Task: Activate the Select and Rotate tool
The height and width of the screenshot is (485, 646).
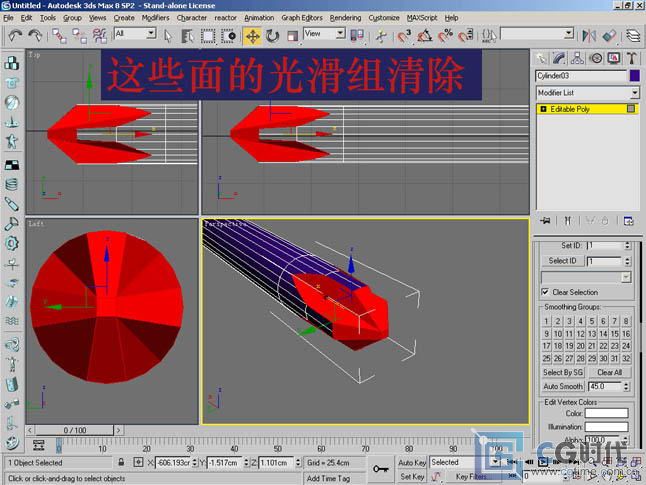Action: coord(272,36)
